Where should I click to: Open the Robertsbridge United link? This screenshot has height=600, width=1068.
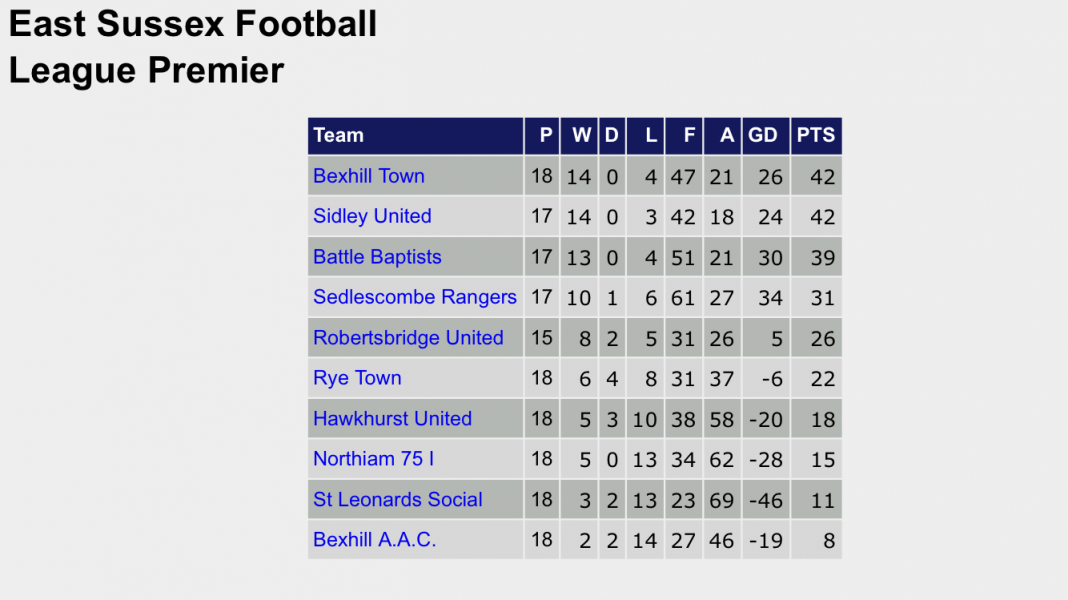(x=408, y=338)
